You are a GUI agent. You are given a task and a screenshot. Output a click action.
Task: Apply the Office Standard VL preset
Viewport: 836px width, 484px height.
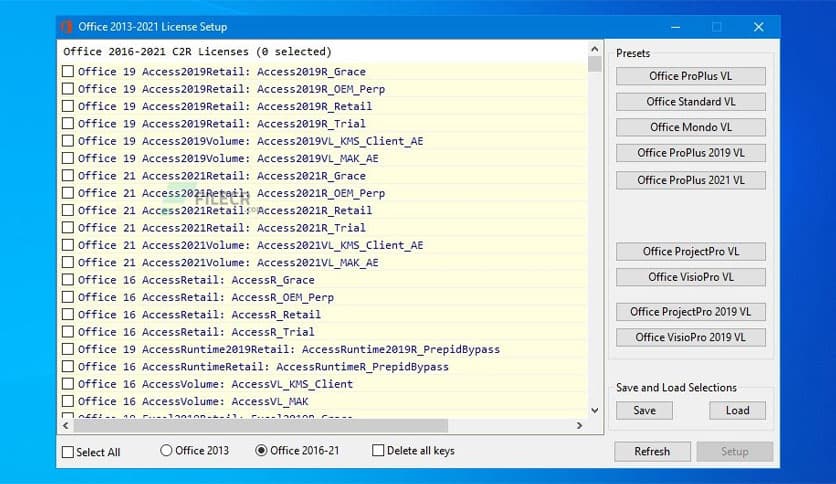(690, 102)
